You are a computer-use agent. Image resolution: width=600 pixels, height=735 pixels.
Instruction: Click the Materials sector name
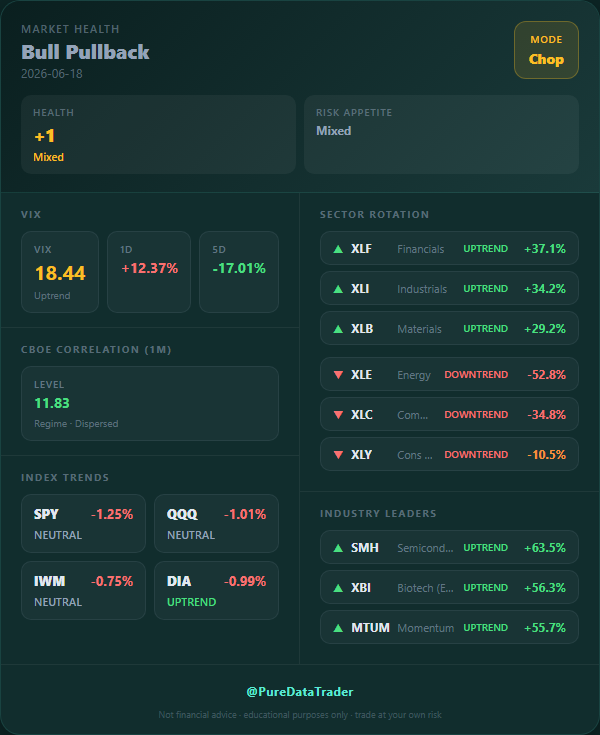[419, 329]
